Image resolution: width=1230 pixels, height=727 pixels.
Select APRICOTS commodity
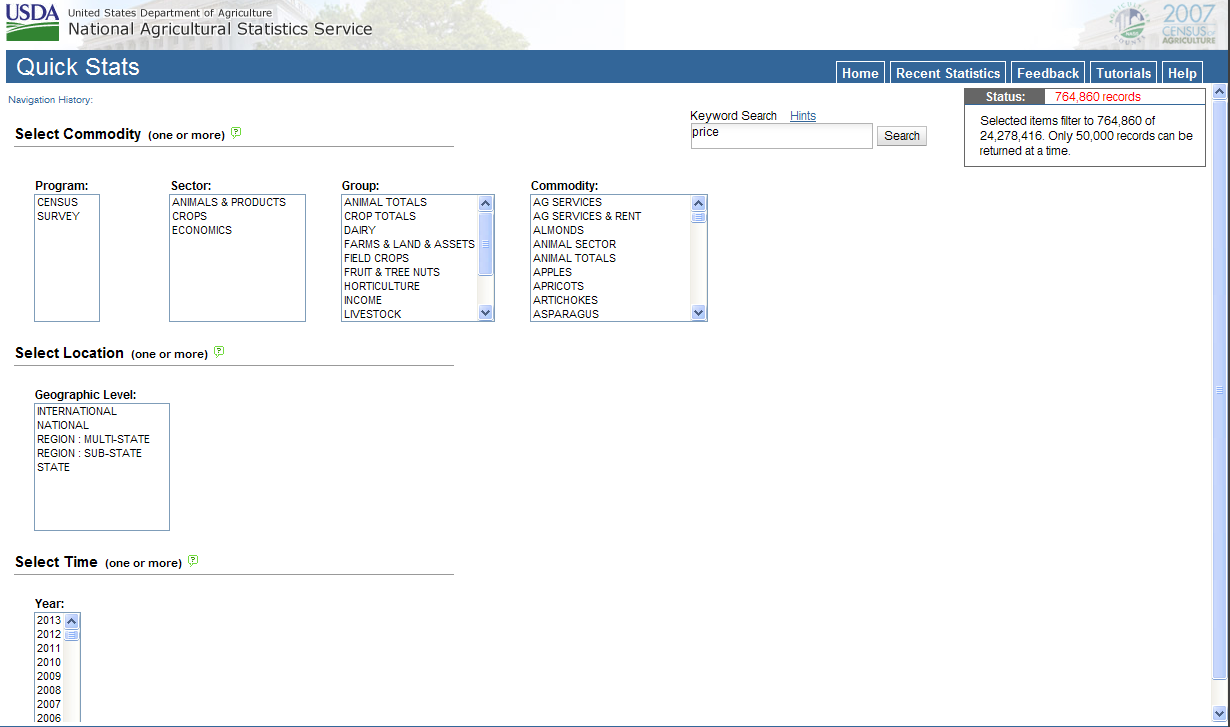pos(611,286)
